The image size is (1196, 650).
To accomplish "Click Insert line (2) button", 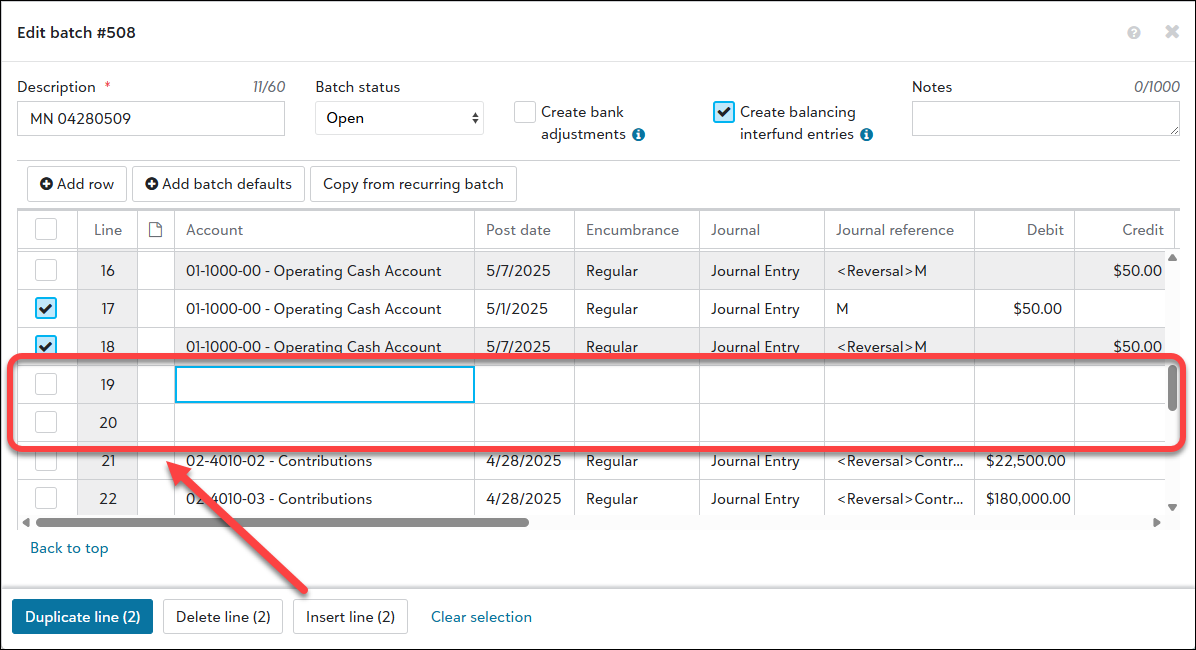I will click(350, 616).
